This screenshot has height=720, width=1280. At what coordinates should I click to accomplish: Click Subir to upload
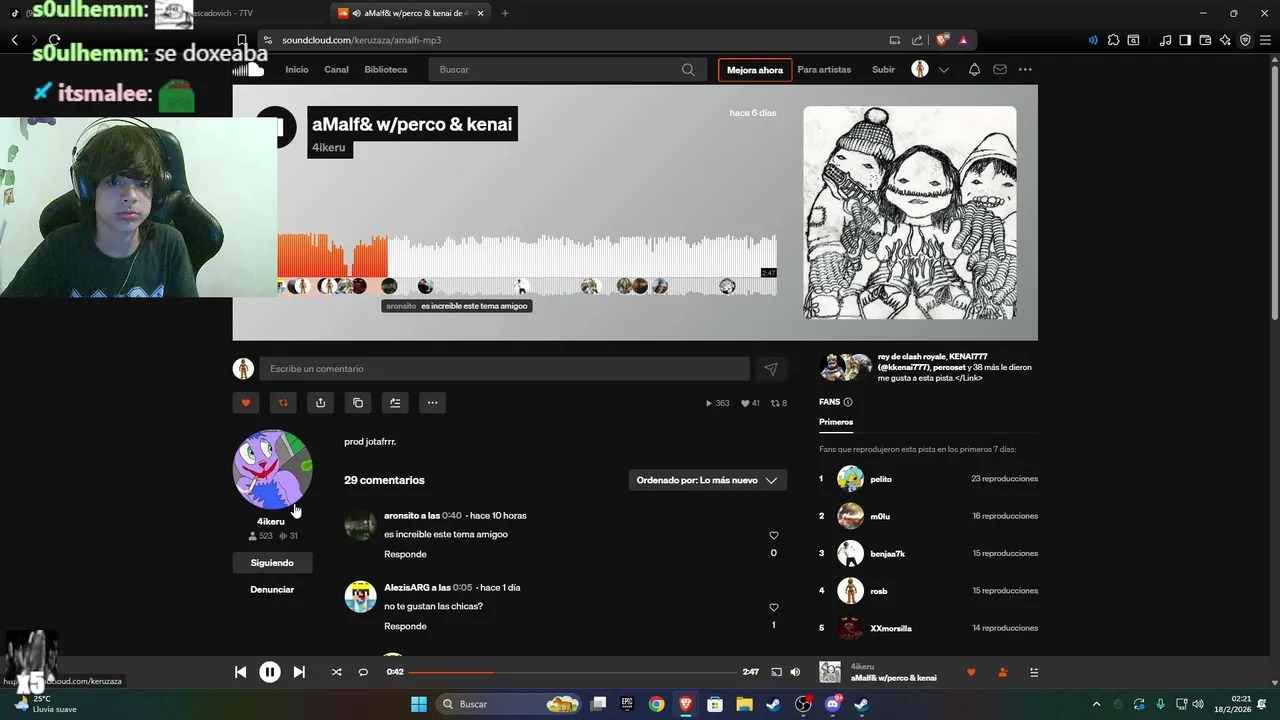coord(883,70)
